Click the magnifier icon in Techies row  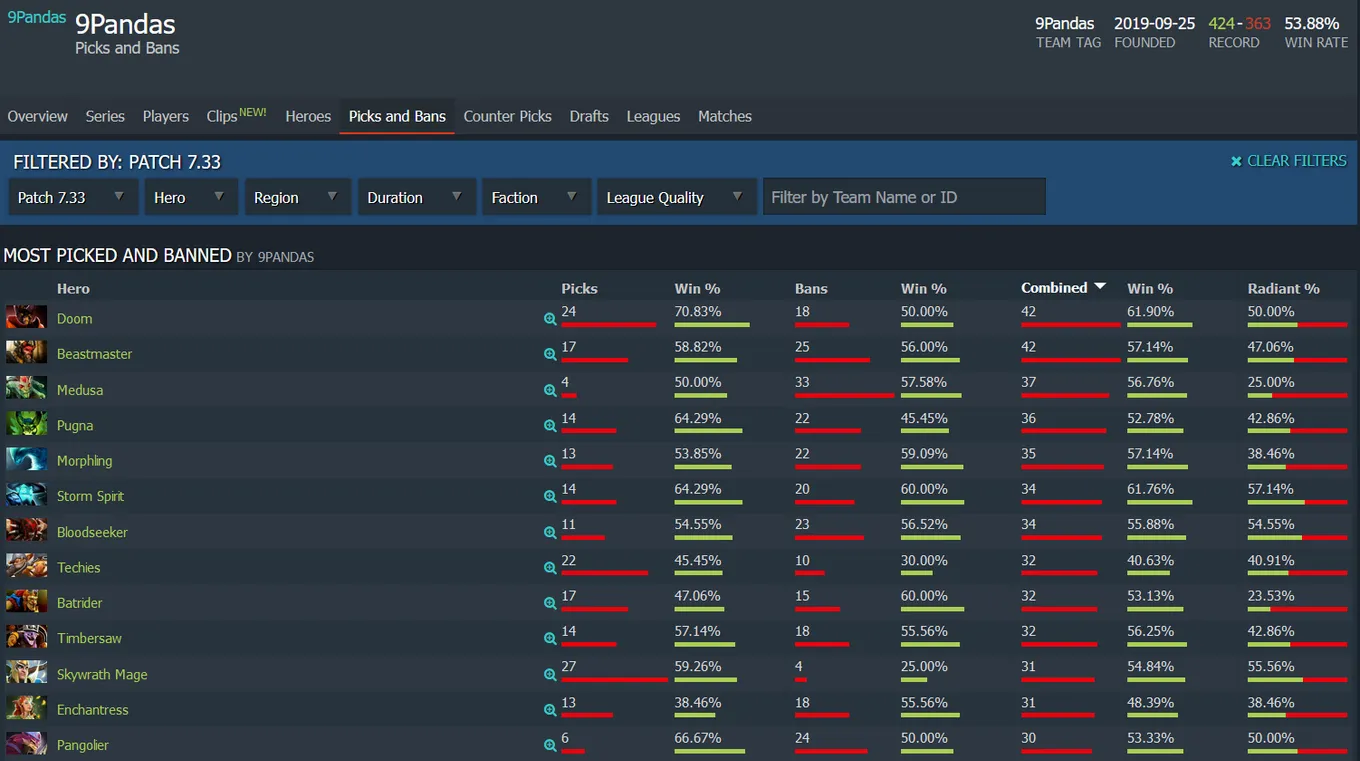pos(550,567)
